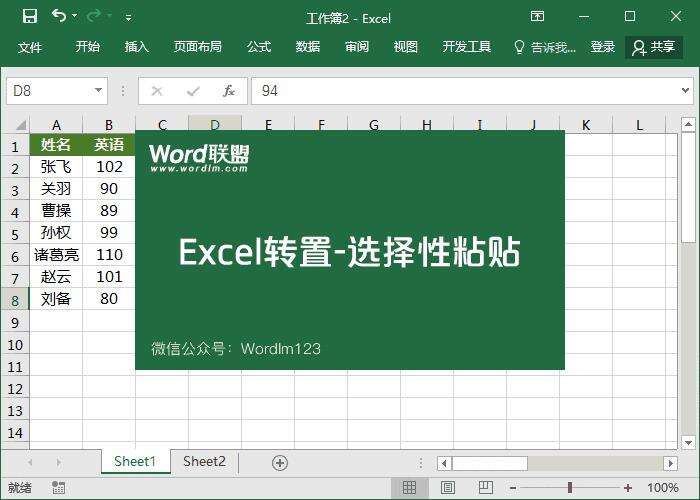The height and width of the screenshot is (500, 700).
Task: Open the 页面布局 ribbon tab
Action: point(197,46)
